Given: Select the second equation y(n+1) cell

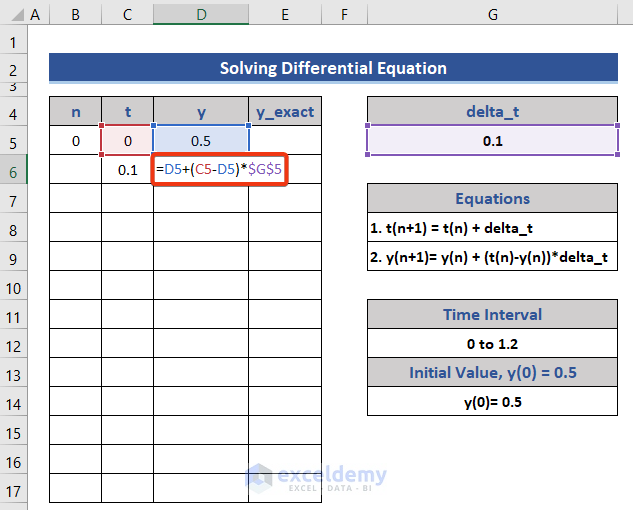Looking at the screenshot, I should (x=493, y=257).
